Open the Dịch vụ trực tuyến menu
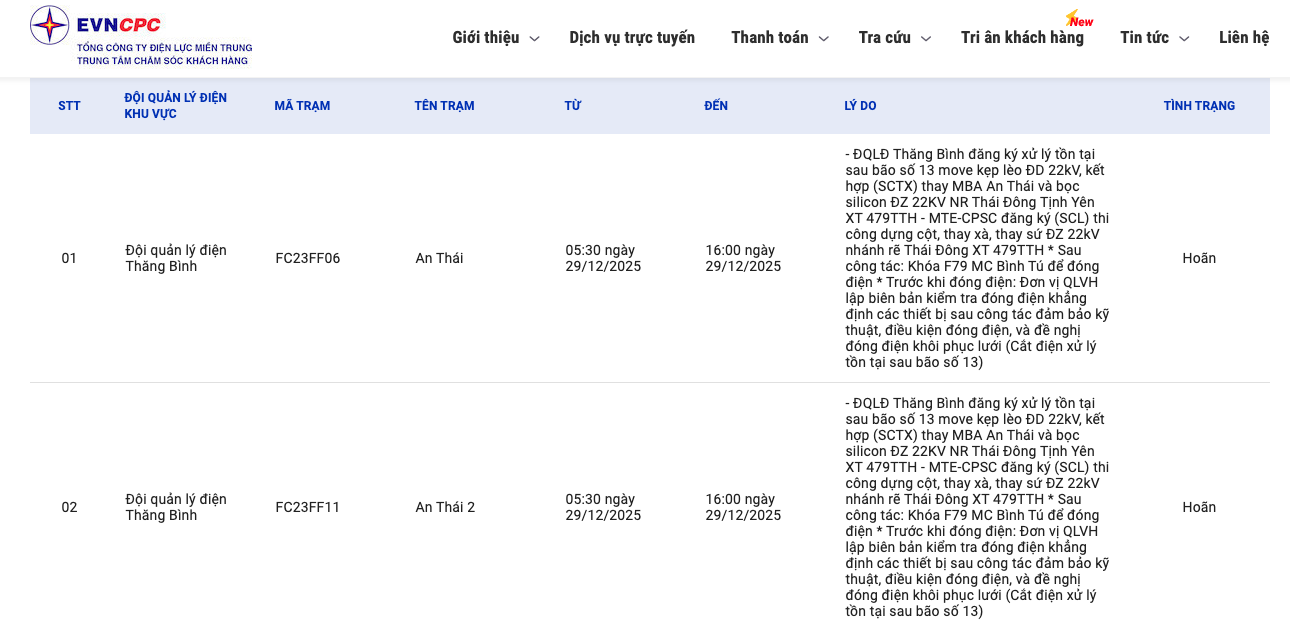The width and height of the screenshot is (1290, 631). [631, 38]
